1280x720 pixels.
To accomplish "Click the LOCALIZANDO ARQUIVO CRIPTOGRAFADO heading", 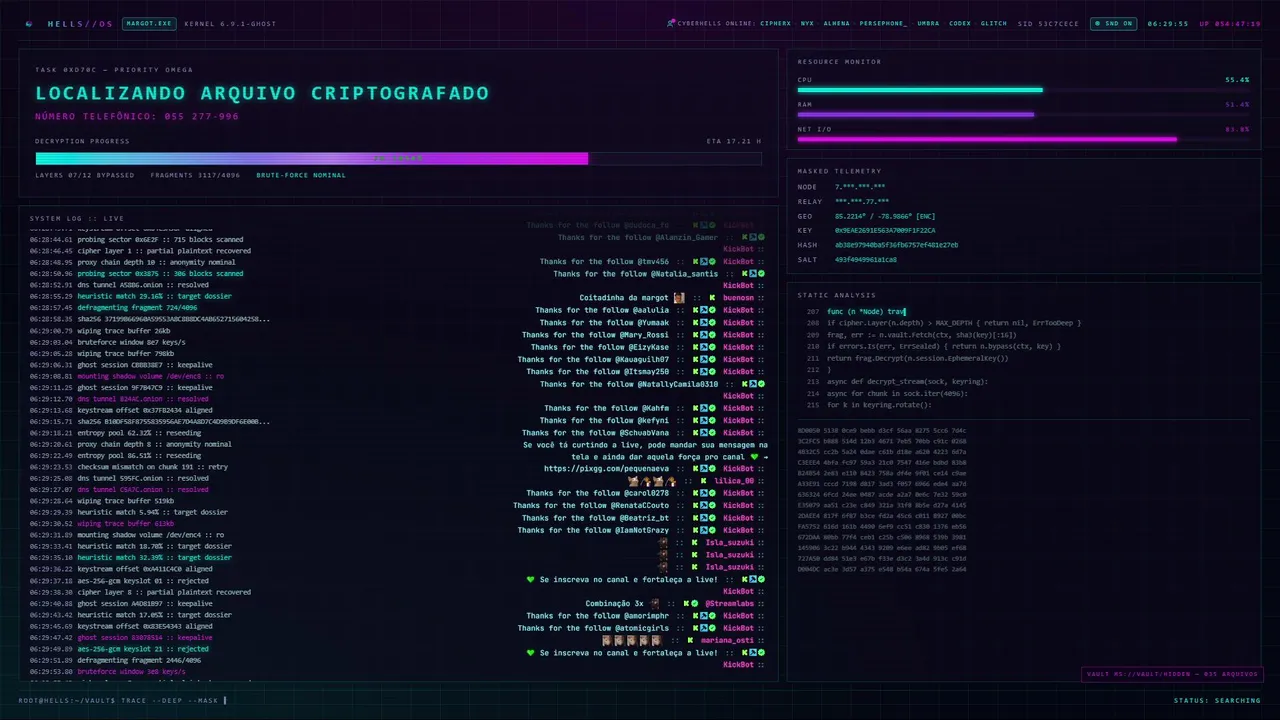I will click(262, 93).
